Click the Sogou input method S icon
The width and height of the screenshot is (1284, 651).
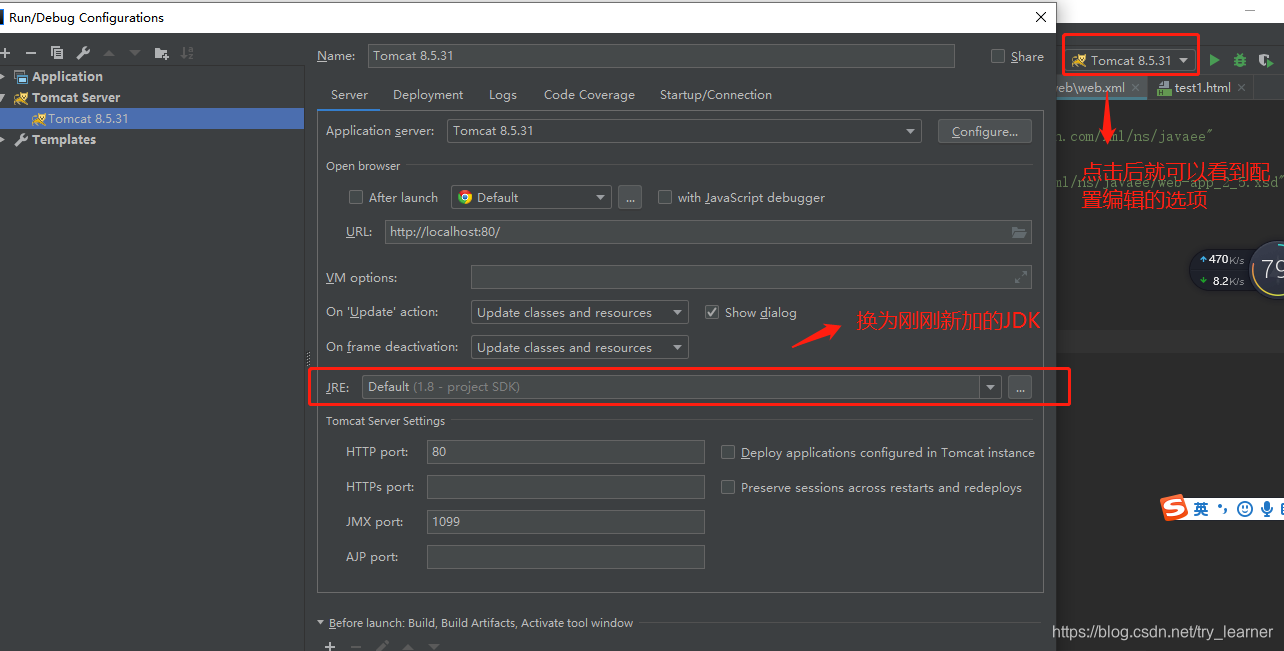coord(1173,509)
